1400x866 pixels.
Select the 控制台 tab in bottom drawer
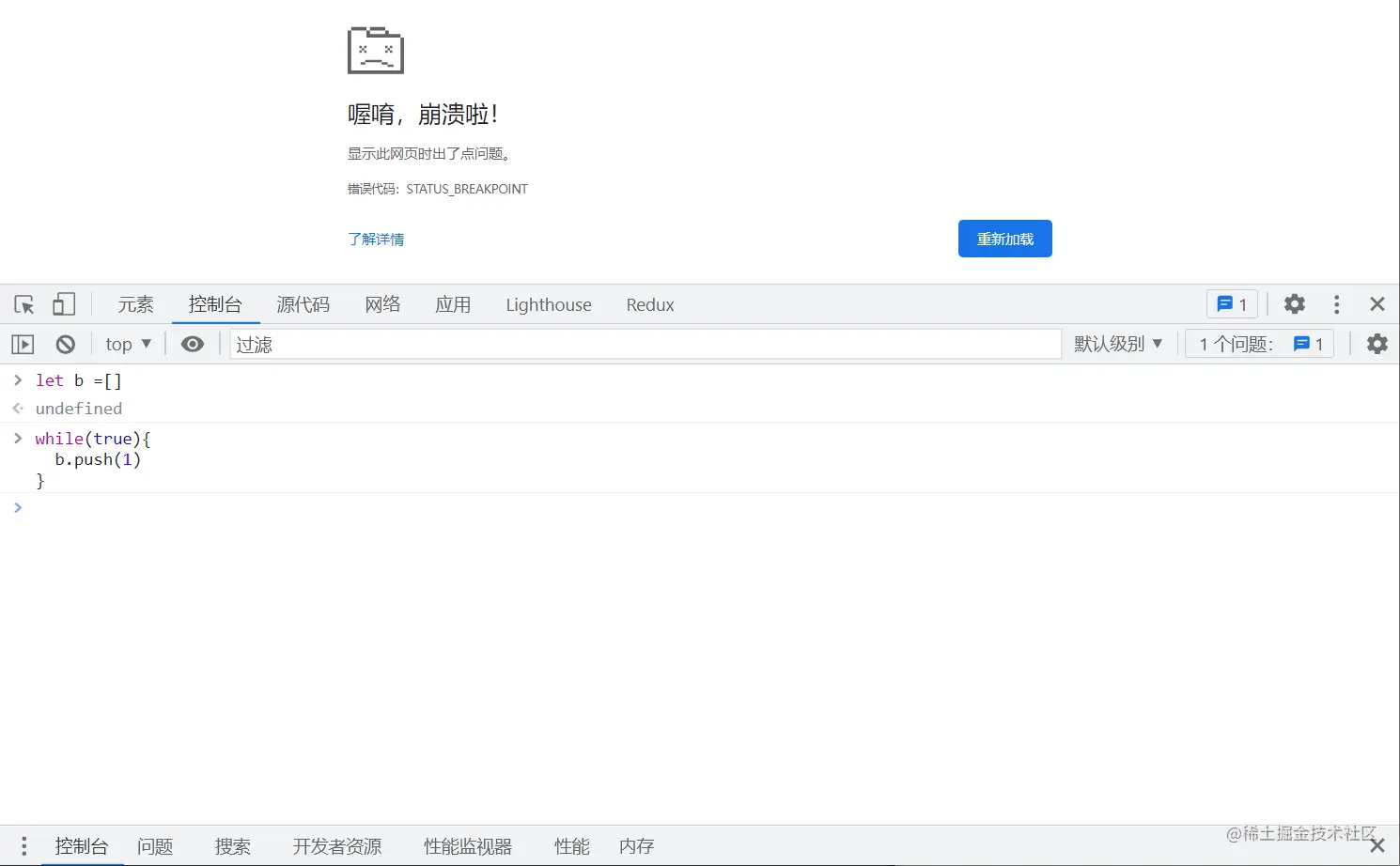pyautogui.click(x=82, y=846)
